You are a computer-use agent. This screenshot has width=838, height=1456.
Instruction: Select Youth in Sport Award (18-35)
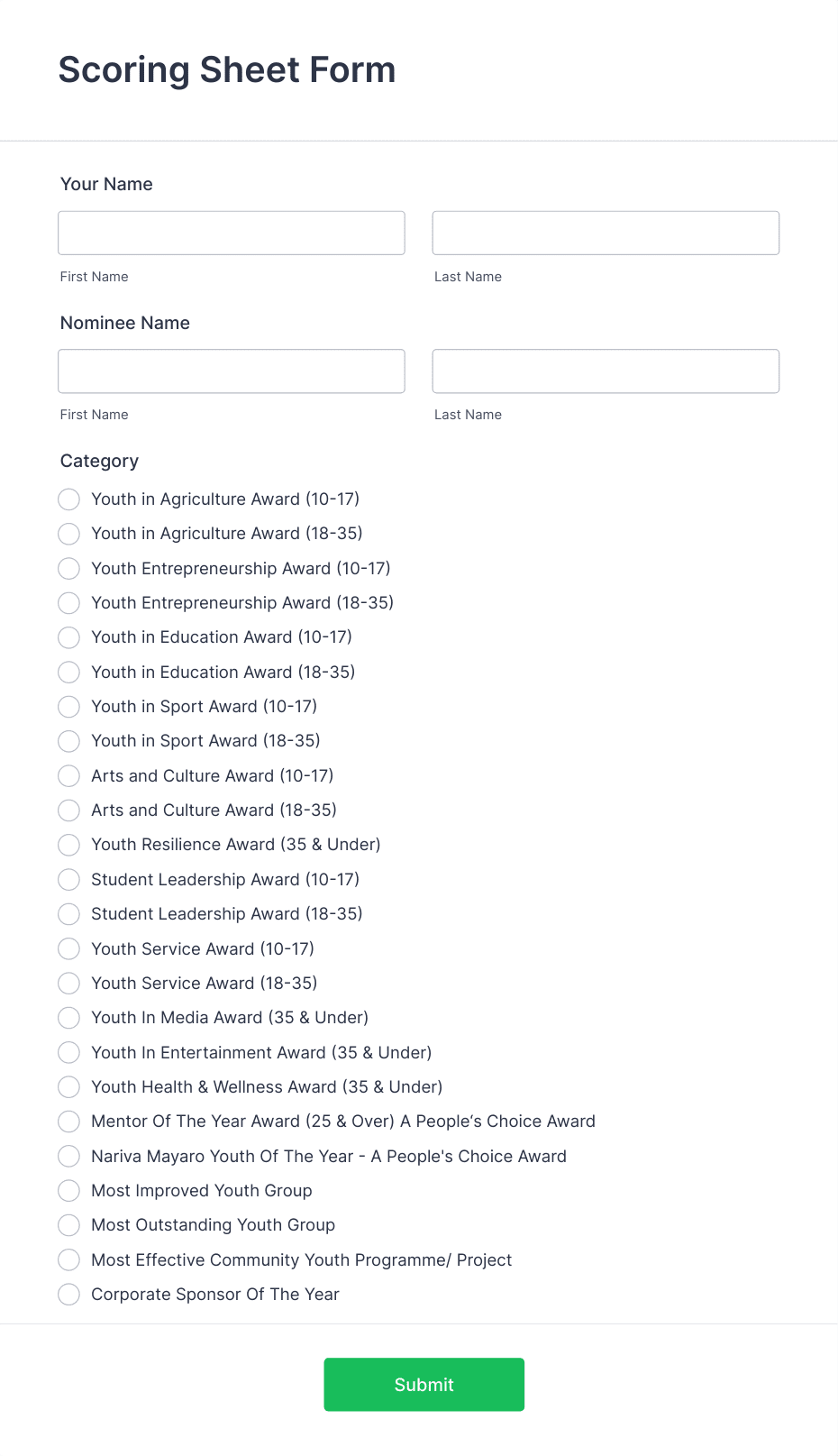point(68,741)
